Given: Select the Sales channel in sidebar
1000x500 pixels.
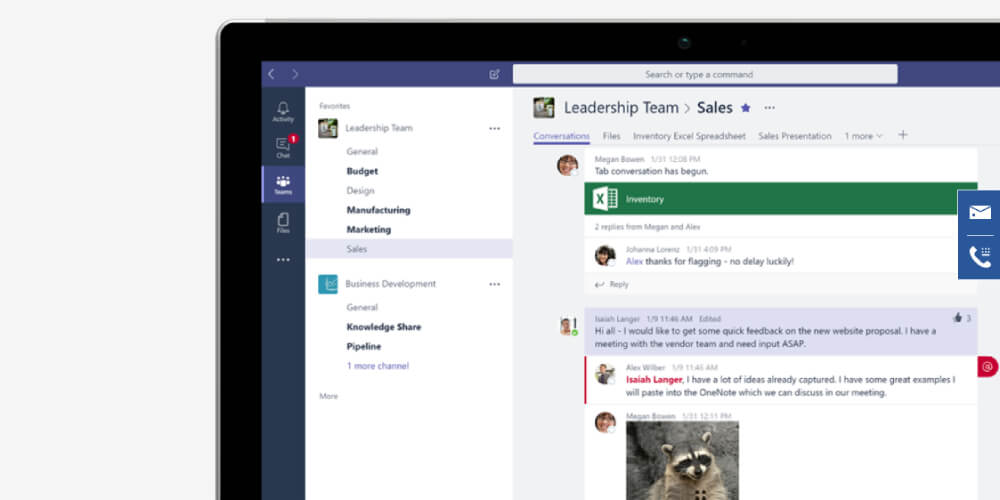Looking at the screenshot, I should (x=409, y=249).
